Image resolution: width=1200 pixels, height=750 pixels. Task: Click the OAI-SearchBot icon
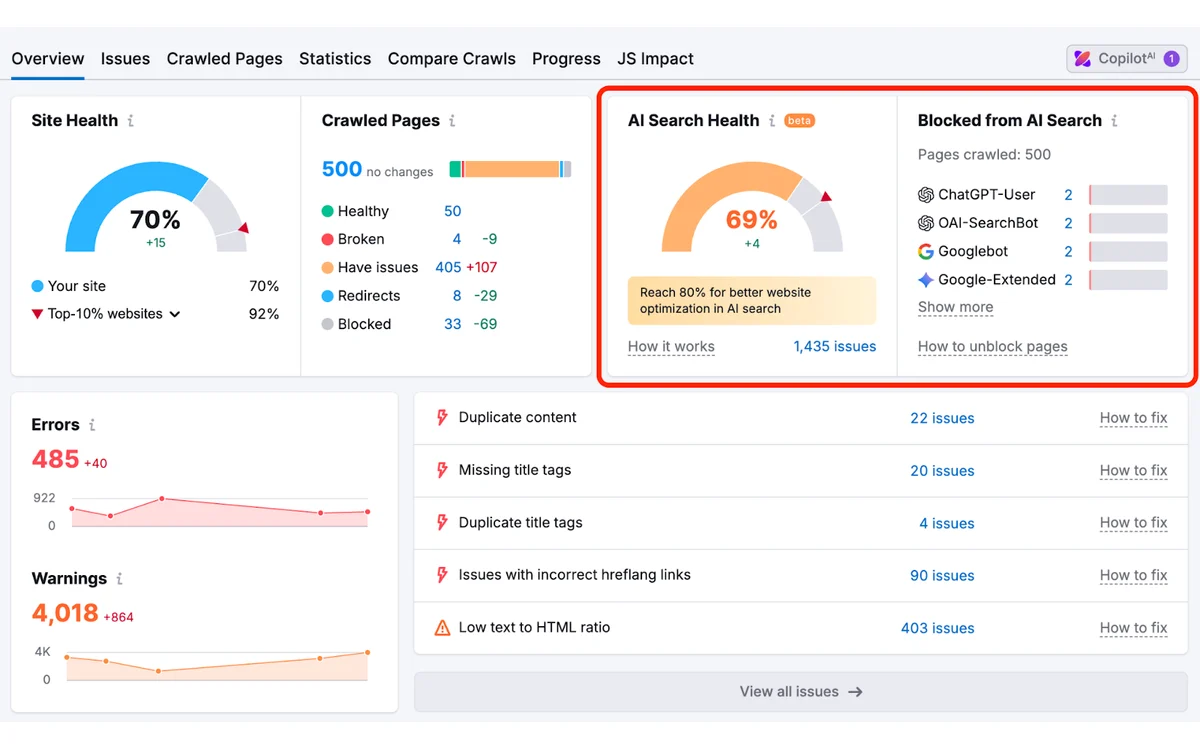(926, 223)
